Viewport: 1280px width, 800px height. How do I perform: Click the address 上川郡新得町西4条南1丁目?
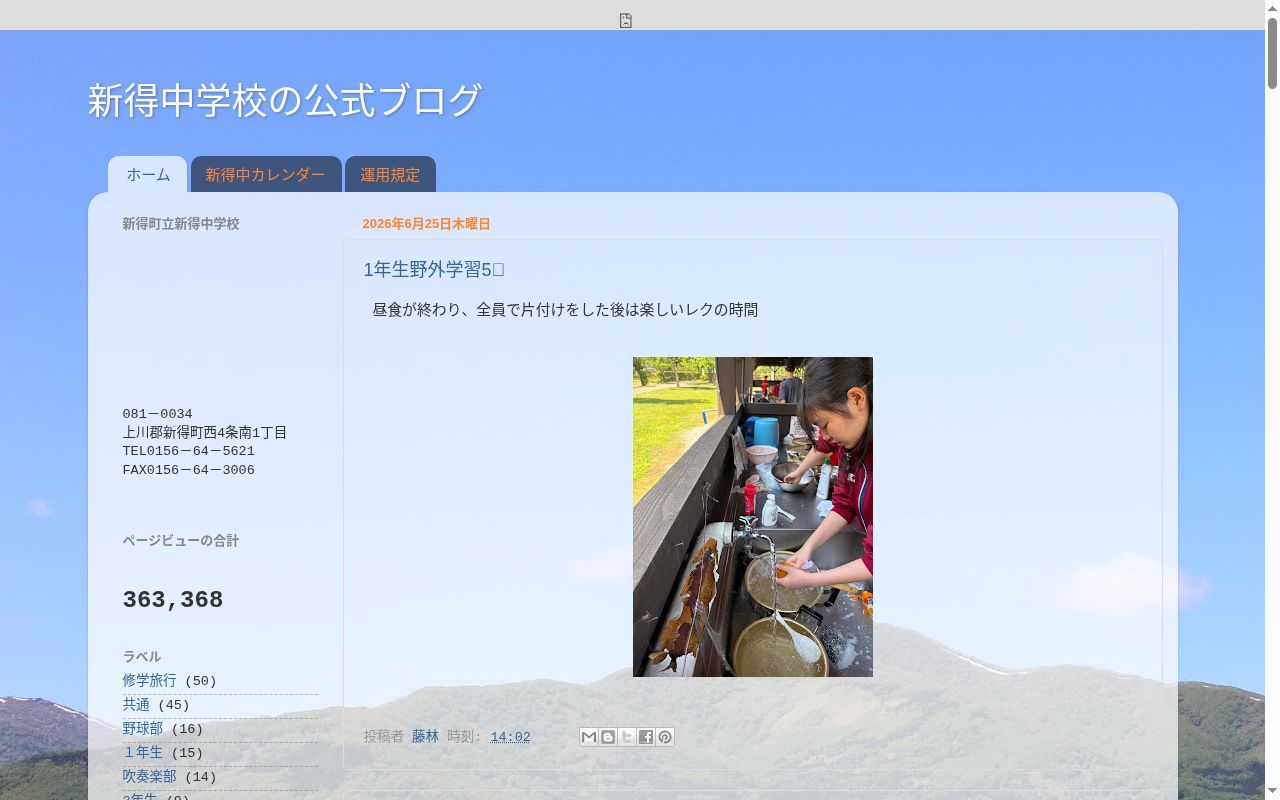[205, 432]
